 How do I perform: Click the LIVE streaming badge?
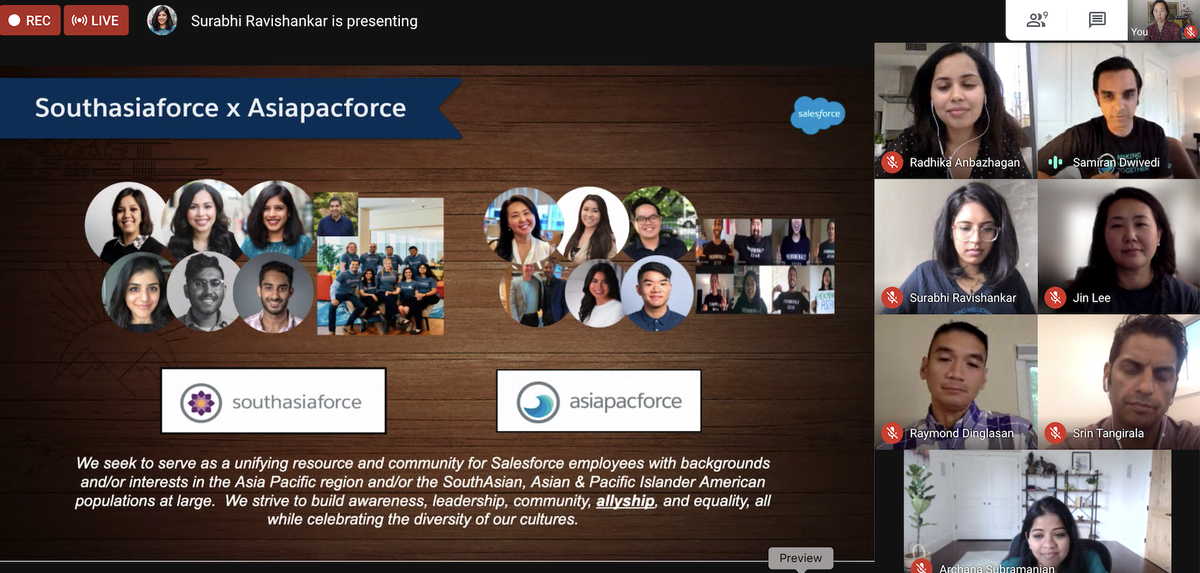96,20
